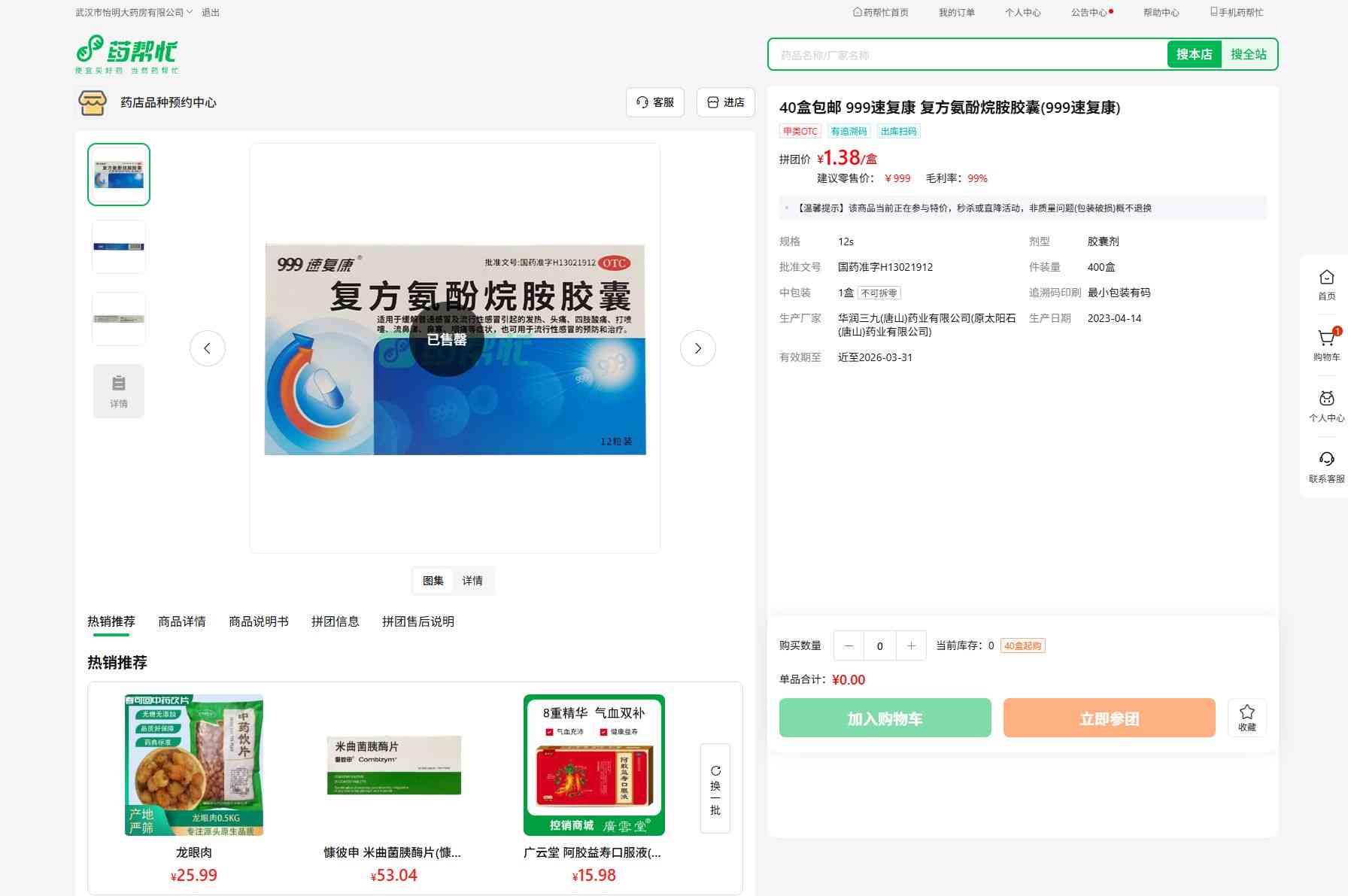Screen dimensions: 1348x896
Task: Toggle the gallery view to 详情
Action: point(472,581)
